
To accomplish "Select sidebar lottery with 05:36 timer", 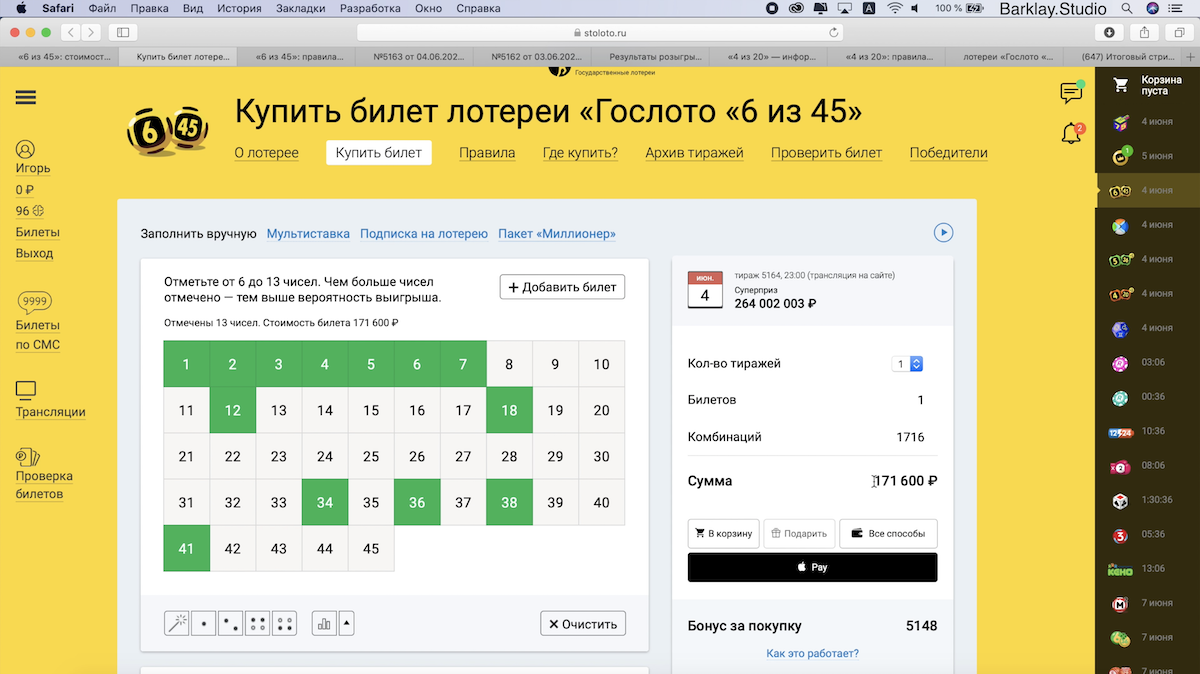I will [1121, 535].
